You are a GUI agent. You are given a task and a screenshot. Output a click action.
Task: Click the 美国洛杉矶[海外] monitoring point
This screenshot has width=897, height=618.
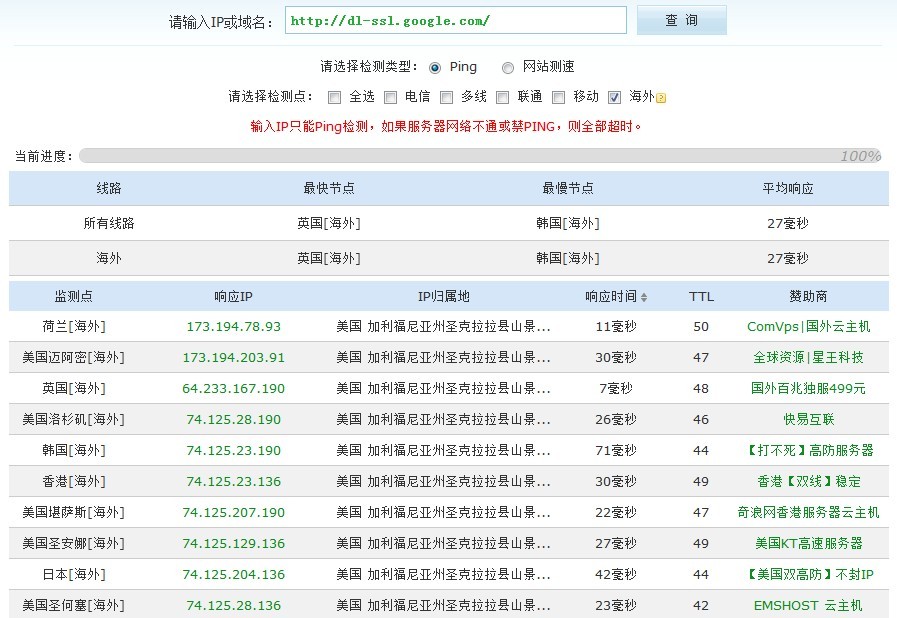point(74,419)
